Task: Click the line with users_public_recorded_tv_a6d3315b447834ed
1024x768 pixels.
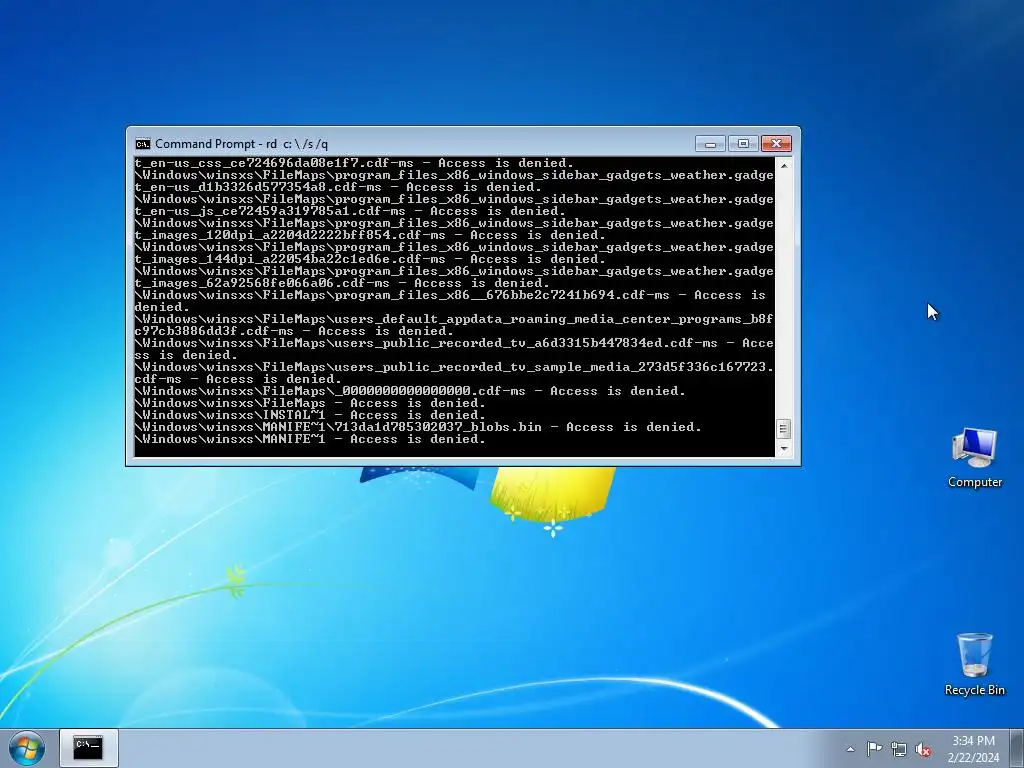Action: (x=454, y=349)
